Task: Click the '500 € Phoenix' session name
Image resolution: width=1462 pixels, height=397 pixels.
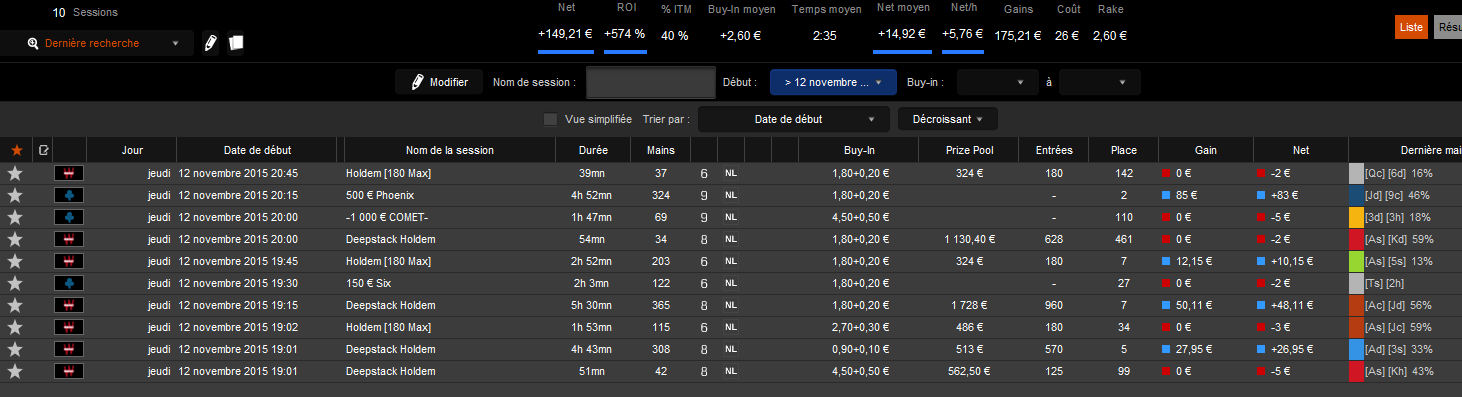Action: click(x=380, y=195)
